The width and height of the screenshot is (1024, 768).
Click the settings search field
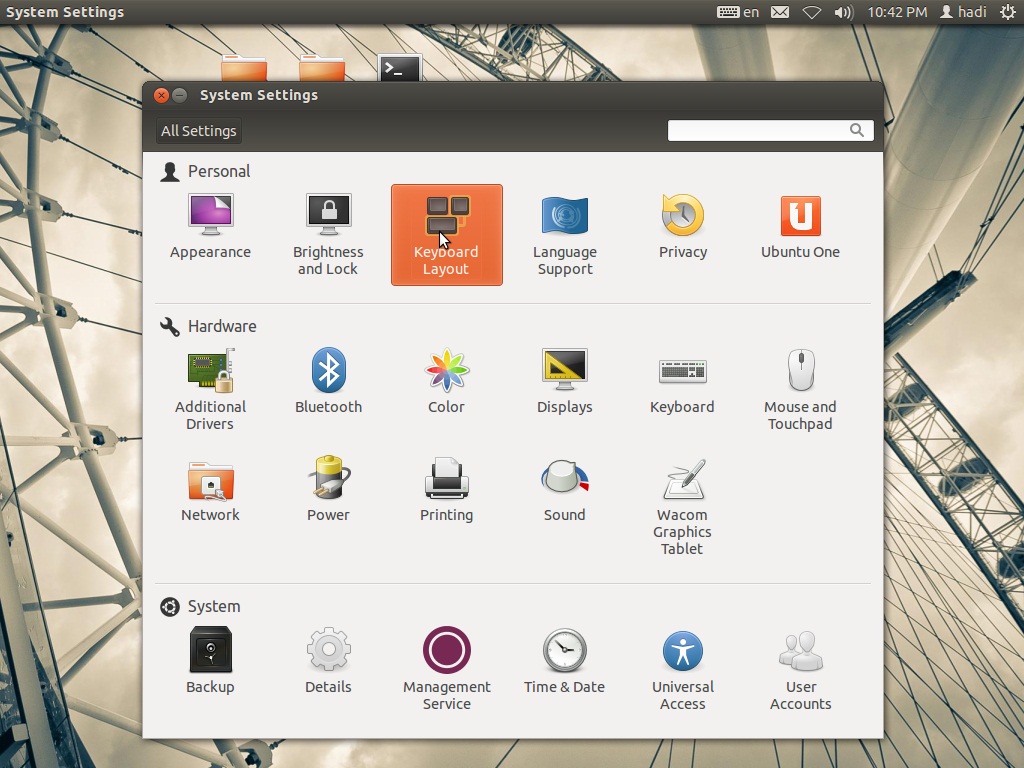click(758, 131)
